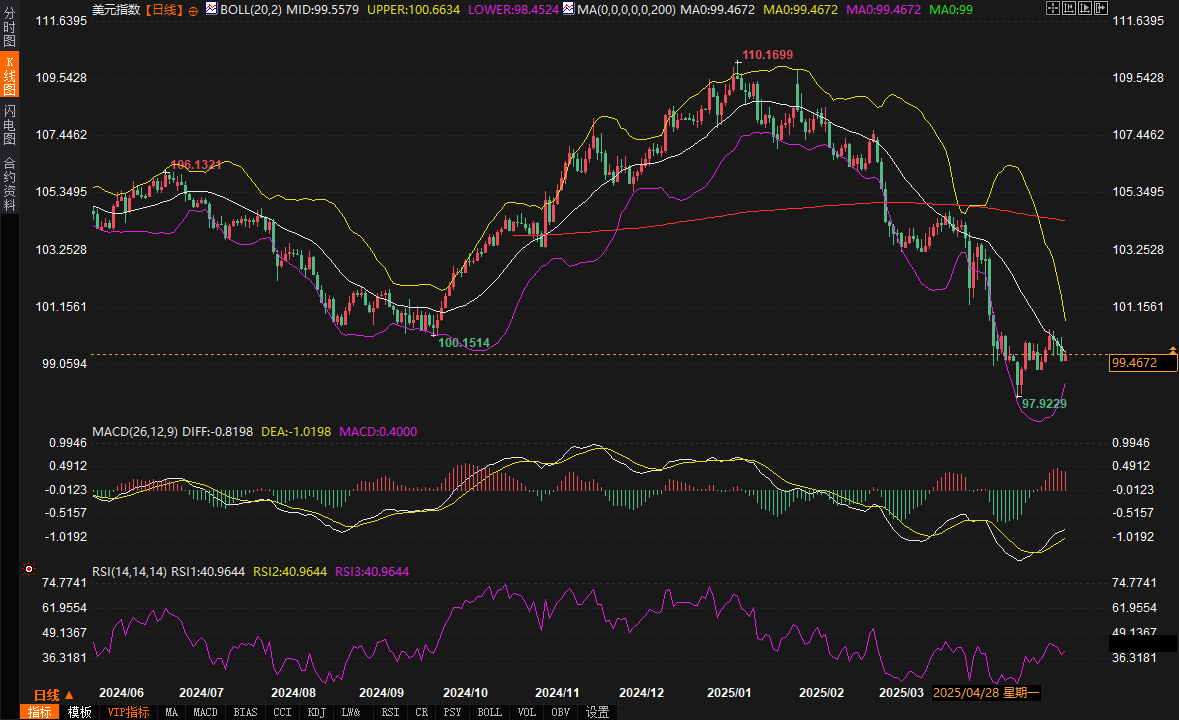The height and width of the screenshot is (720, 1179).
Task: Open the 合约资料 sidebar tab
Action: click(x=10, y=183)
